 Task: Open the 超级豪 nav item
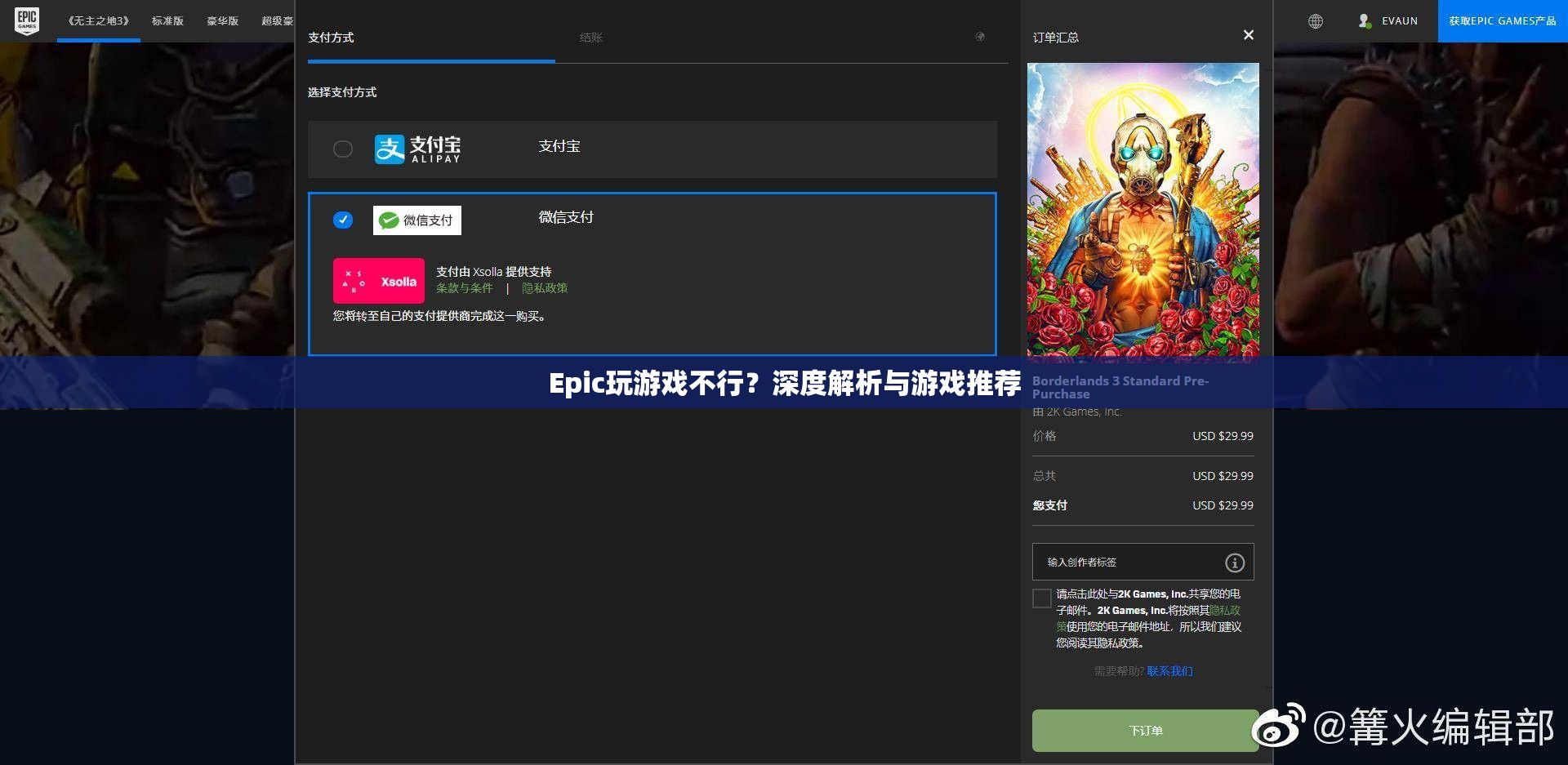(277, 21)
